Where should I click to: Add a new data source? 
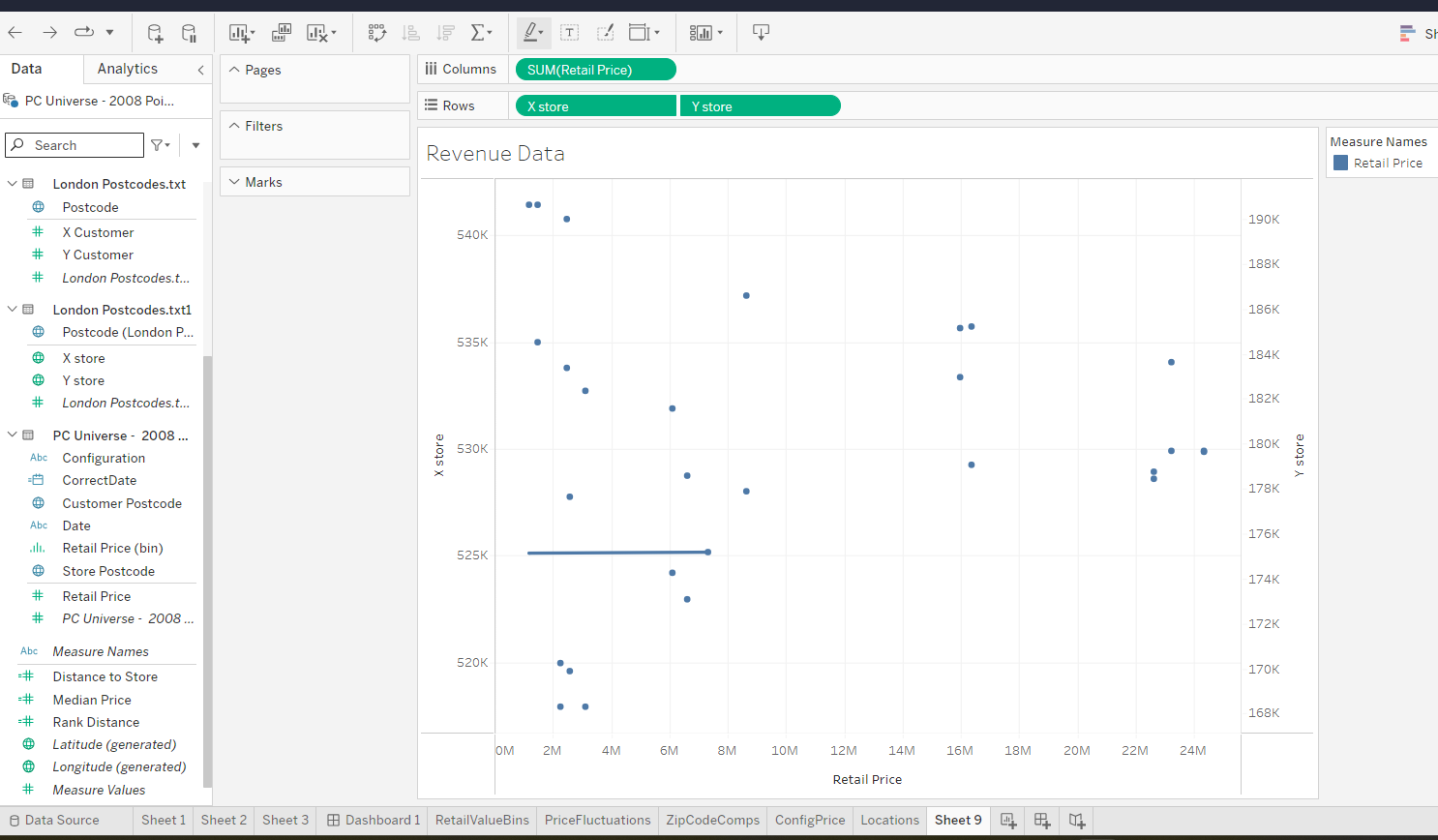[155, 32]
